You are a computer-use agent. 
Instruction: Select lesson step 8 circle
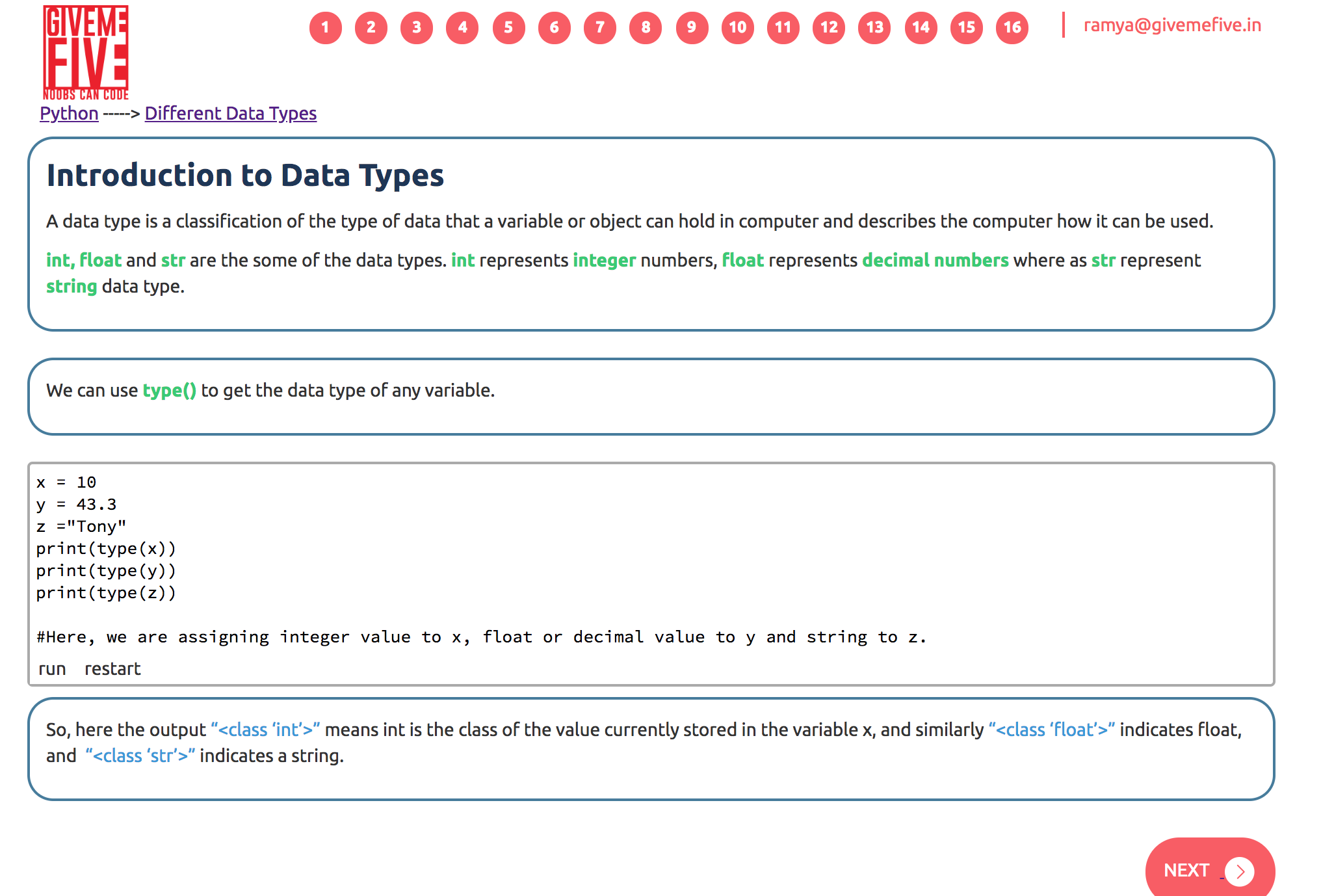pos(646,28)
